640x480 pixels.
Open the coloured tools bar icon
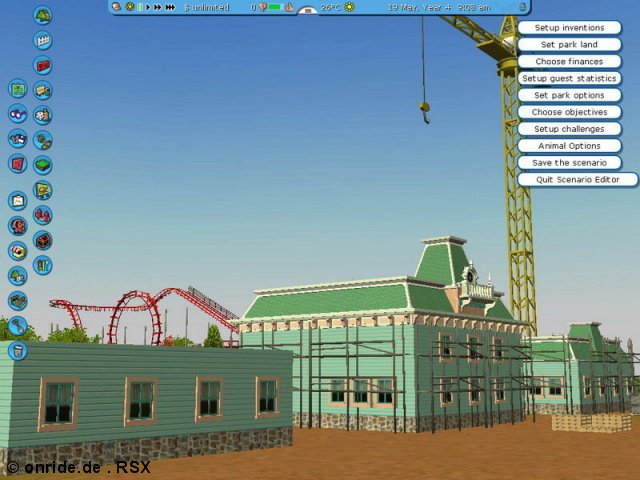click(42, 265)
